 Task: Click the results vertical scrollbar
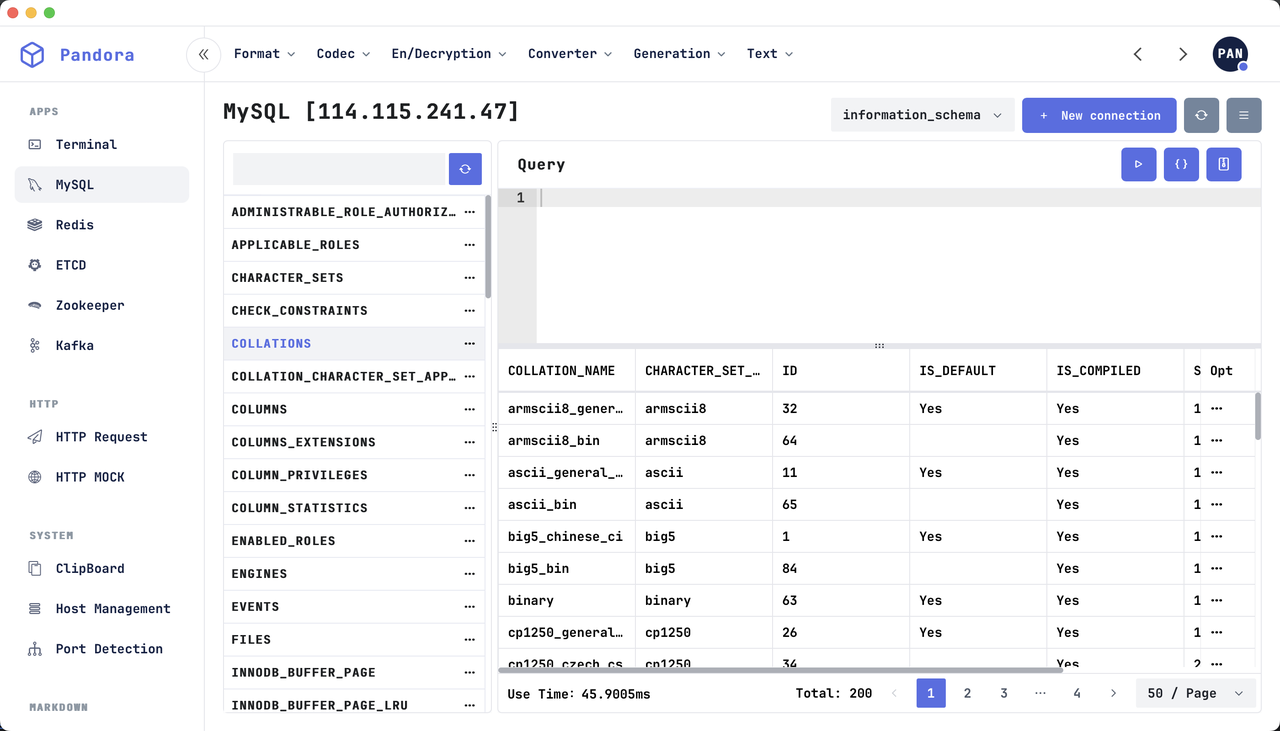click(x=1258, y=415)
